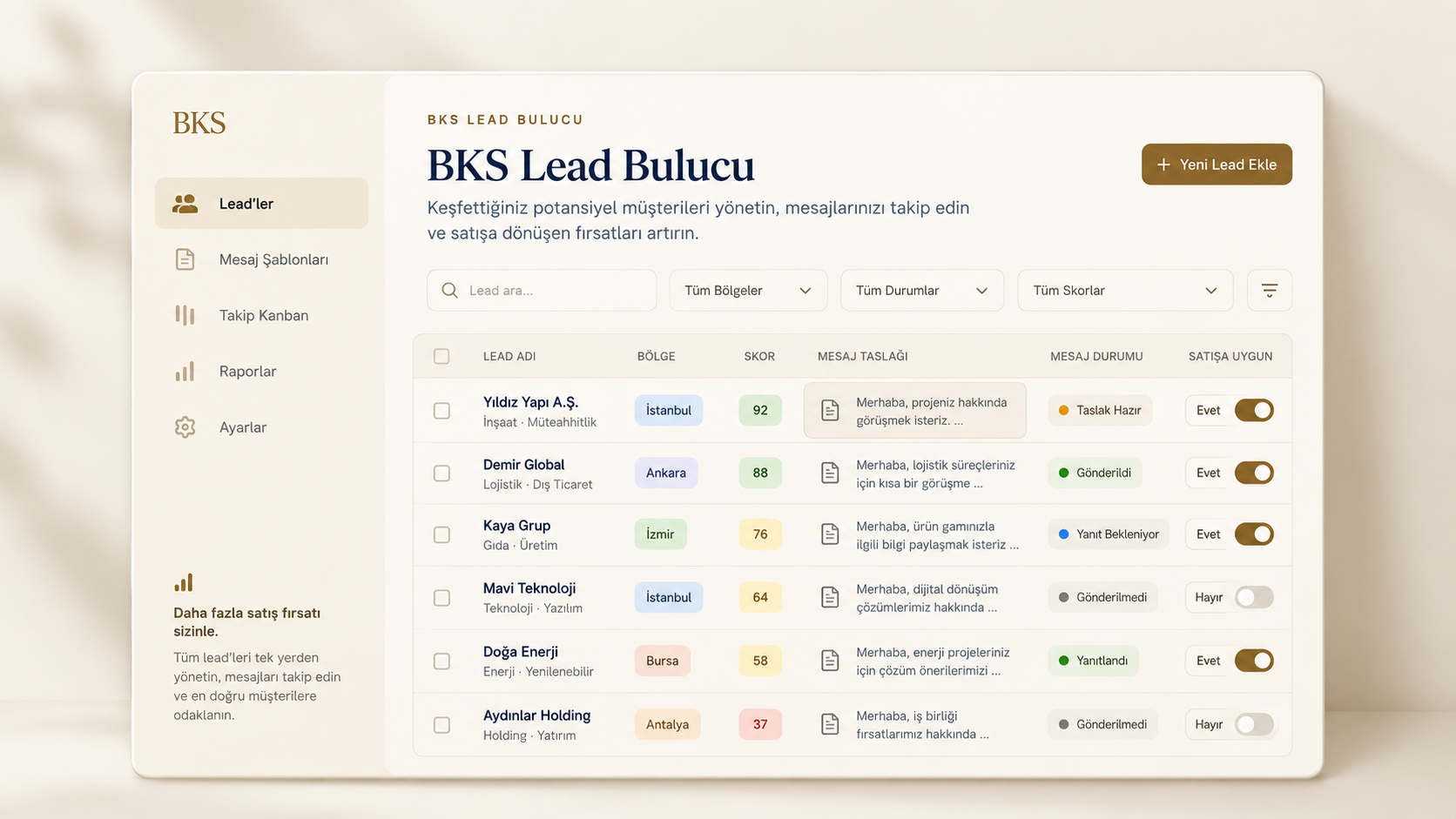Open message draft icon for Doğa Enerji
Viewport: 1456px width, 819px height.
point(830,661)
